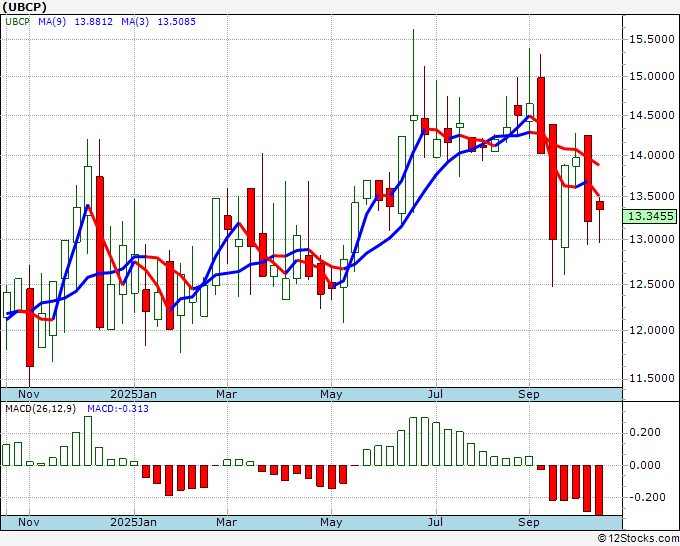
Task: Click the 15.5000 price axis label
Action: (x=652, y=39)
